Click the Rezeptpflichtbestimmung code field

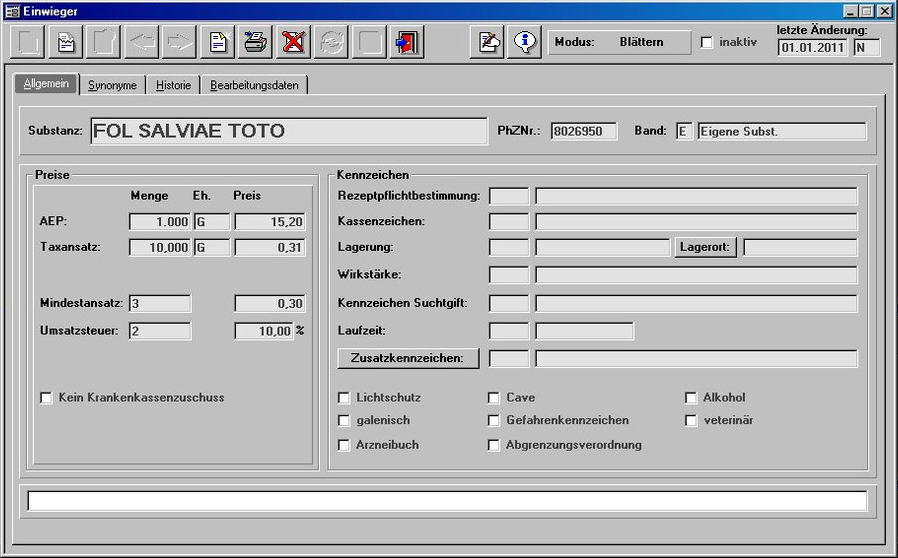pyautogui.click(x=509, y=196)
